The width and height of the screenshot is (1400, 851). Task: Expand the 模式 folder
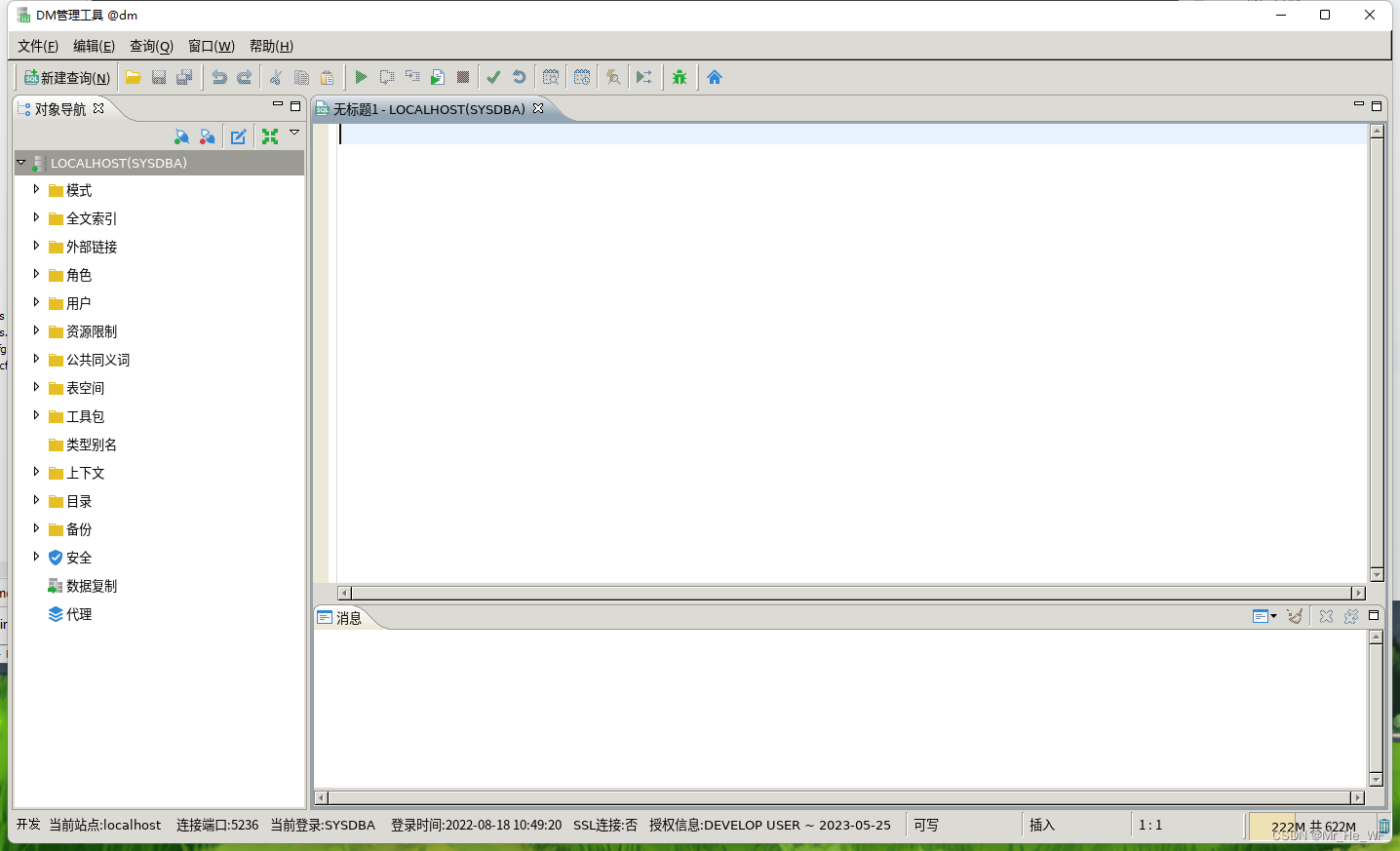(36, 189)
